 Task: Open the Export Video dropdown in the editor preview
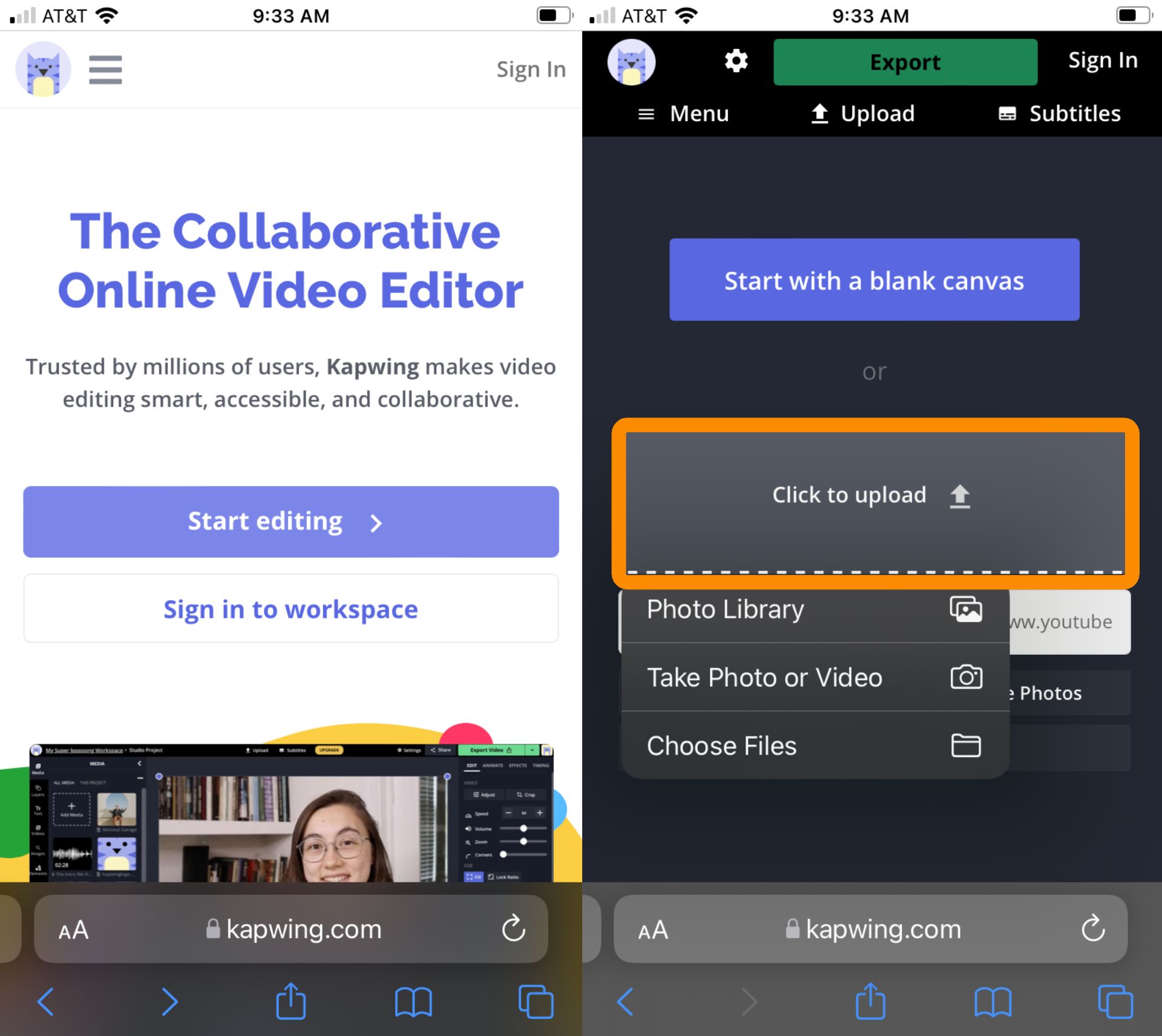[x=532, y=750]
